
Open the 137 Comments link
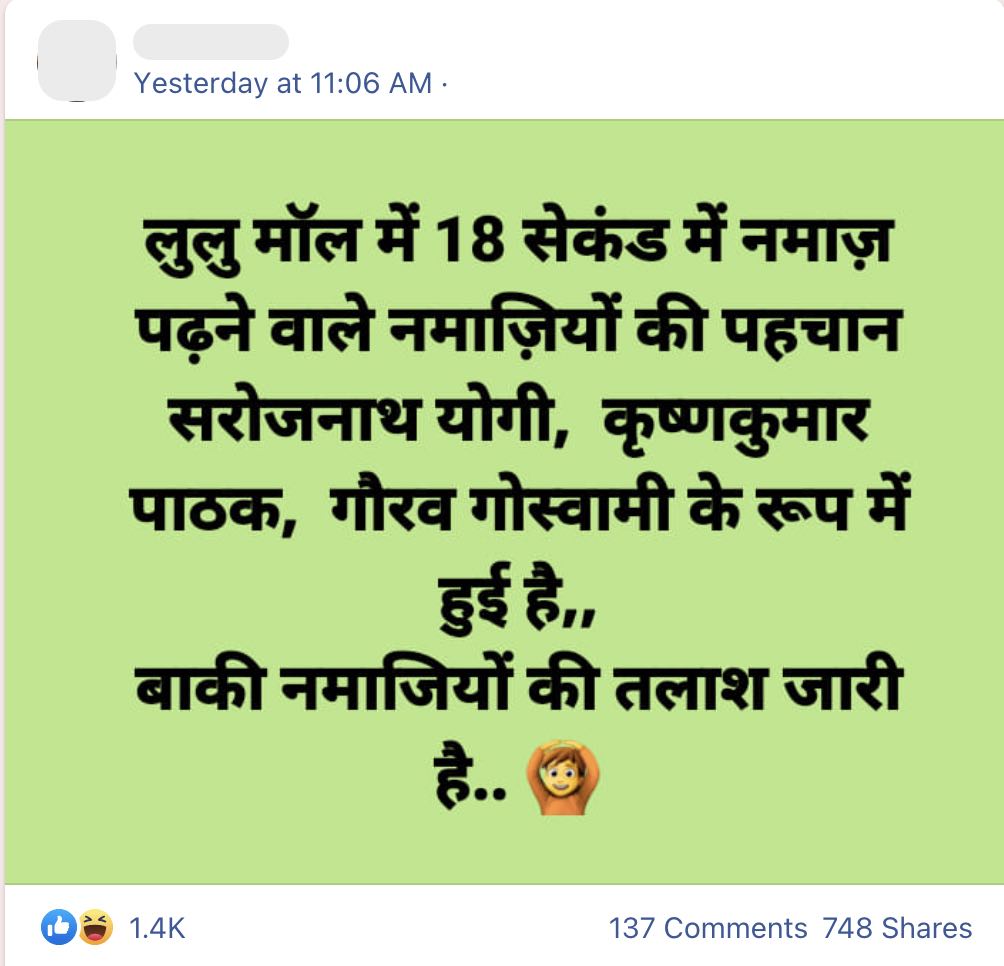click(708, 928)
